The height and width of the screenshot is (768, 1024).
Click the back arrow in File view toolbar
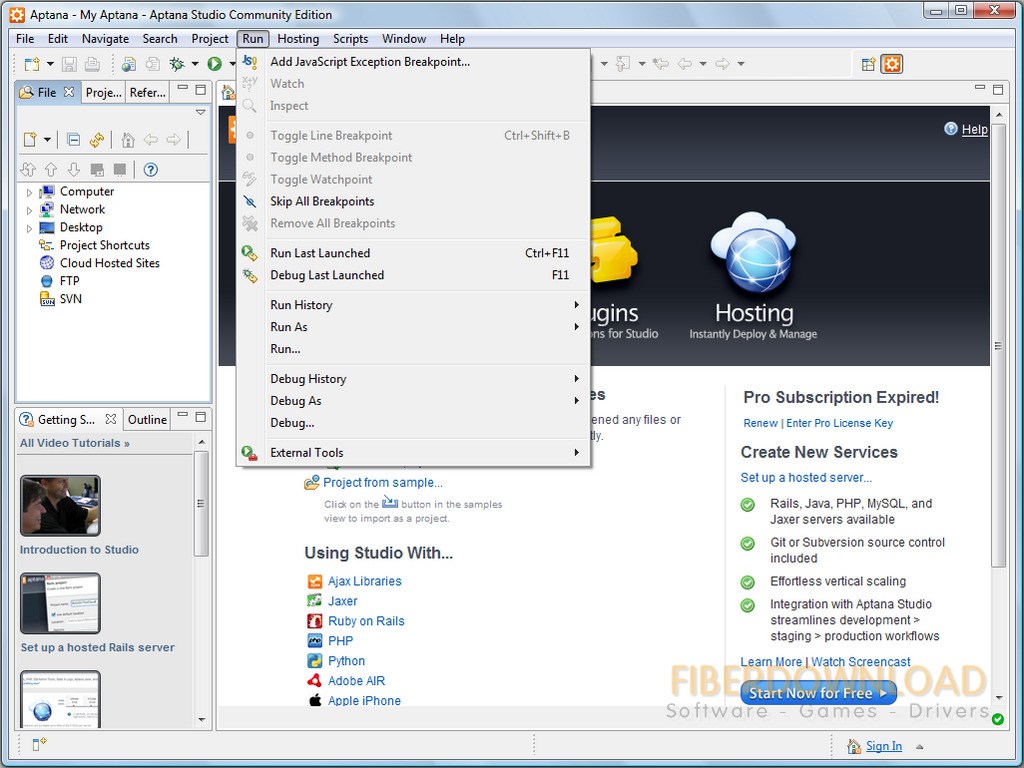click(x=151, y=139)
